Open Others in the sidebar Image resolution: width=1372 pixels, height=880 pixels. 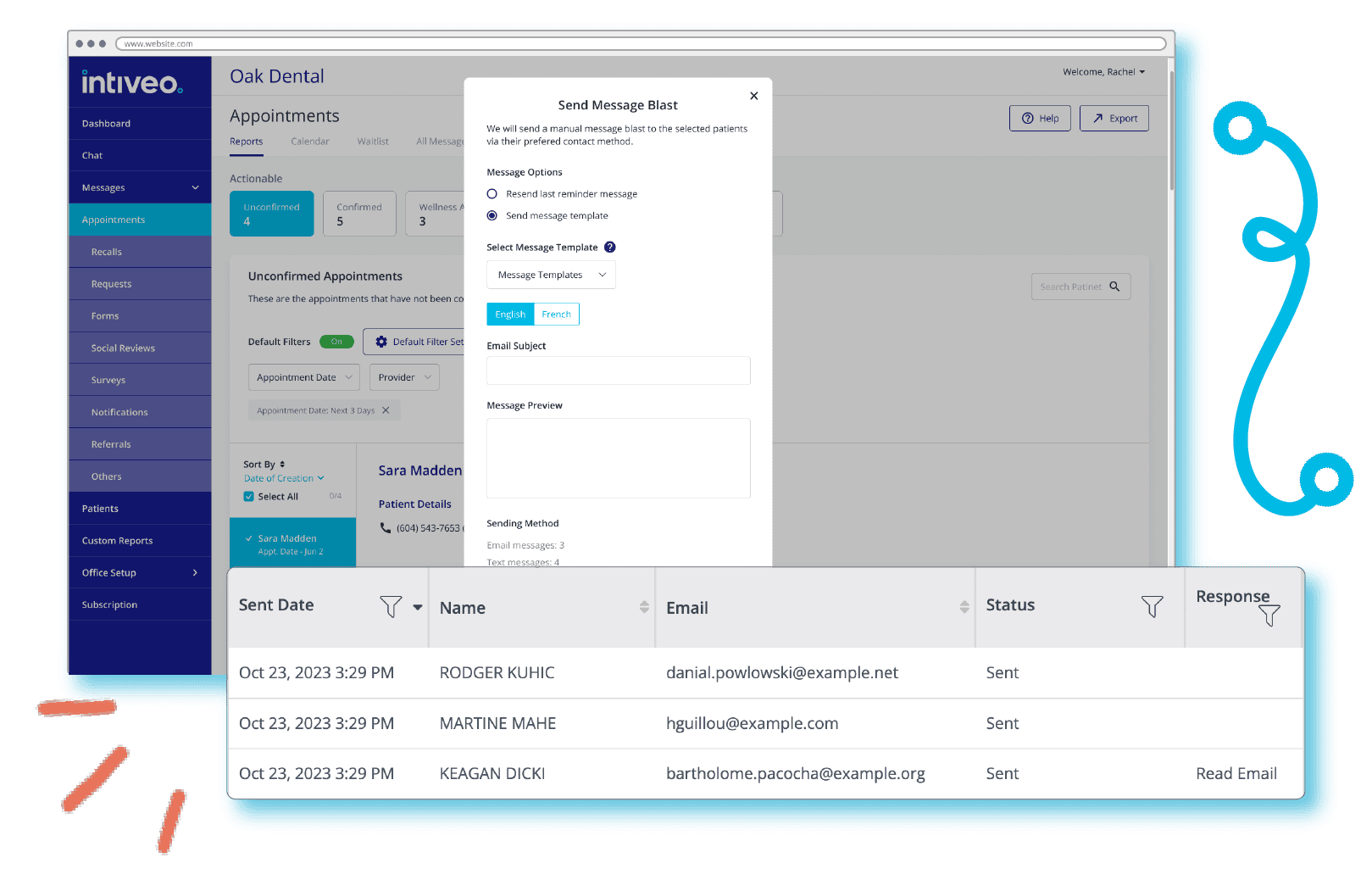[x=140, y=476]
